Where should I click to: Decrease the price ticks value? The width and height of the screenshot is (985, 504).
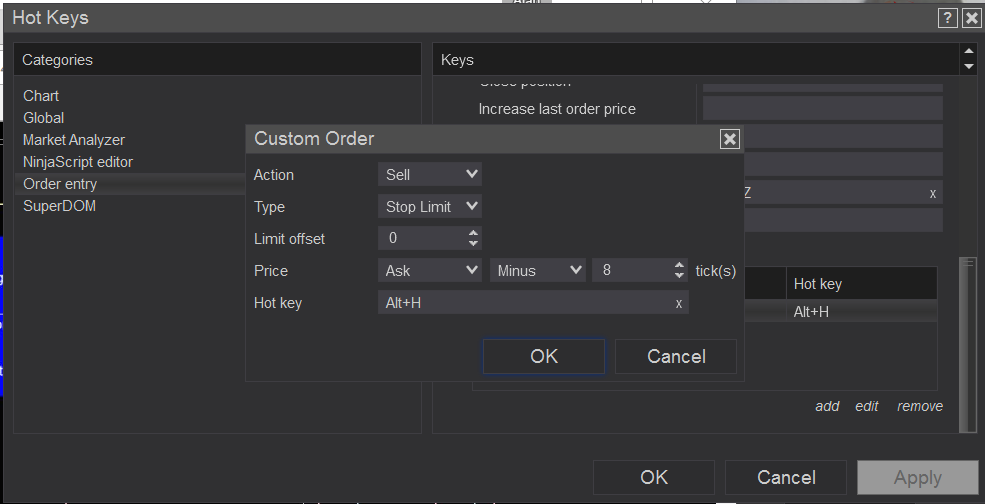(x=679, y=276)
